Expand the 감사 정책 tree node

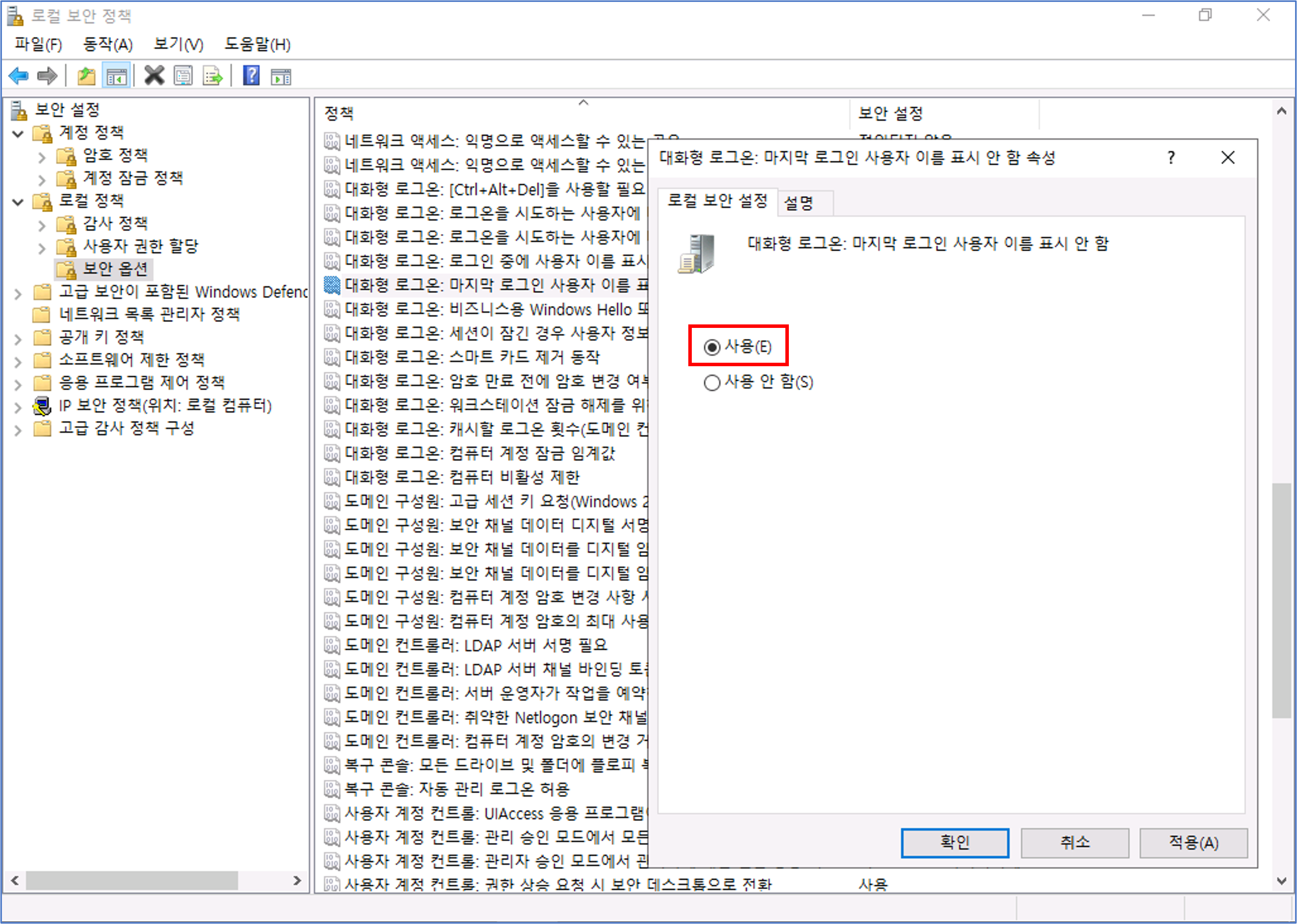41,226
